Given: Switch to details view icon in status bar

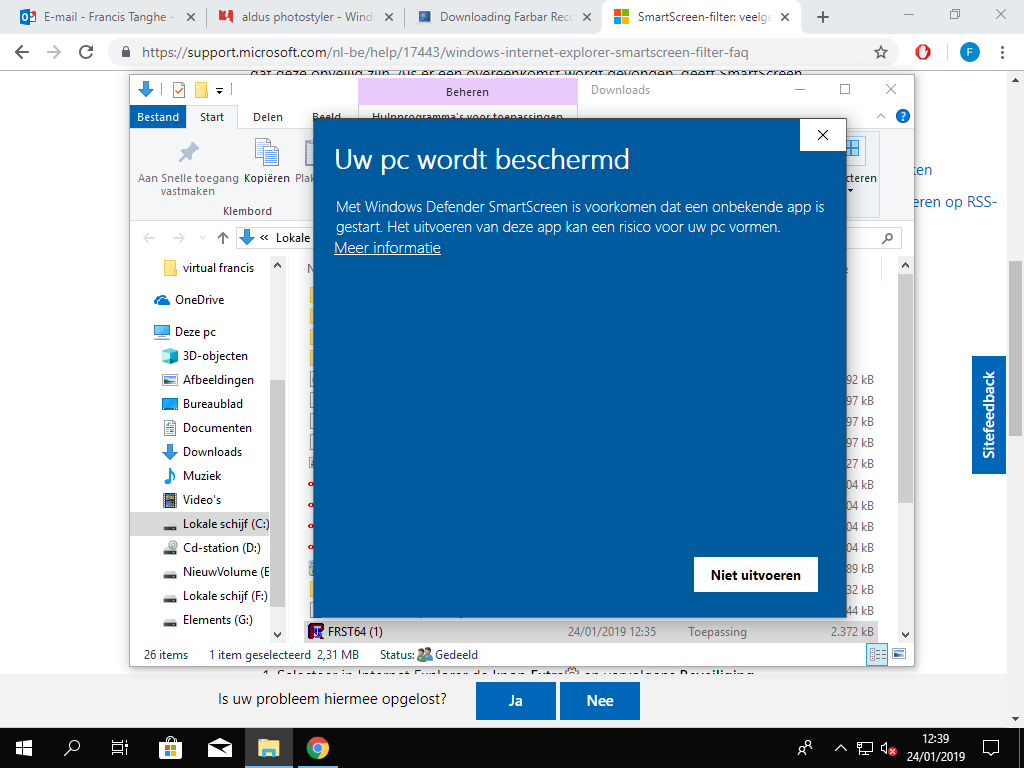Looking at the screenshot, I should [x=877, y=654].
